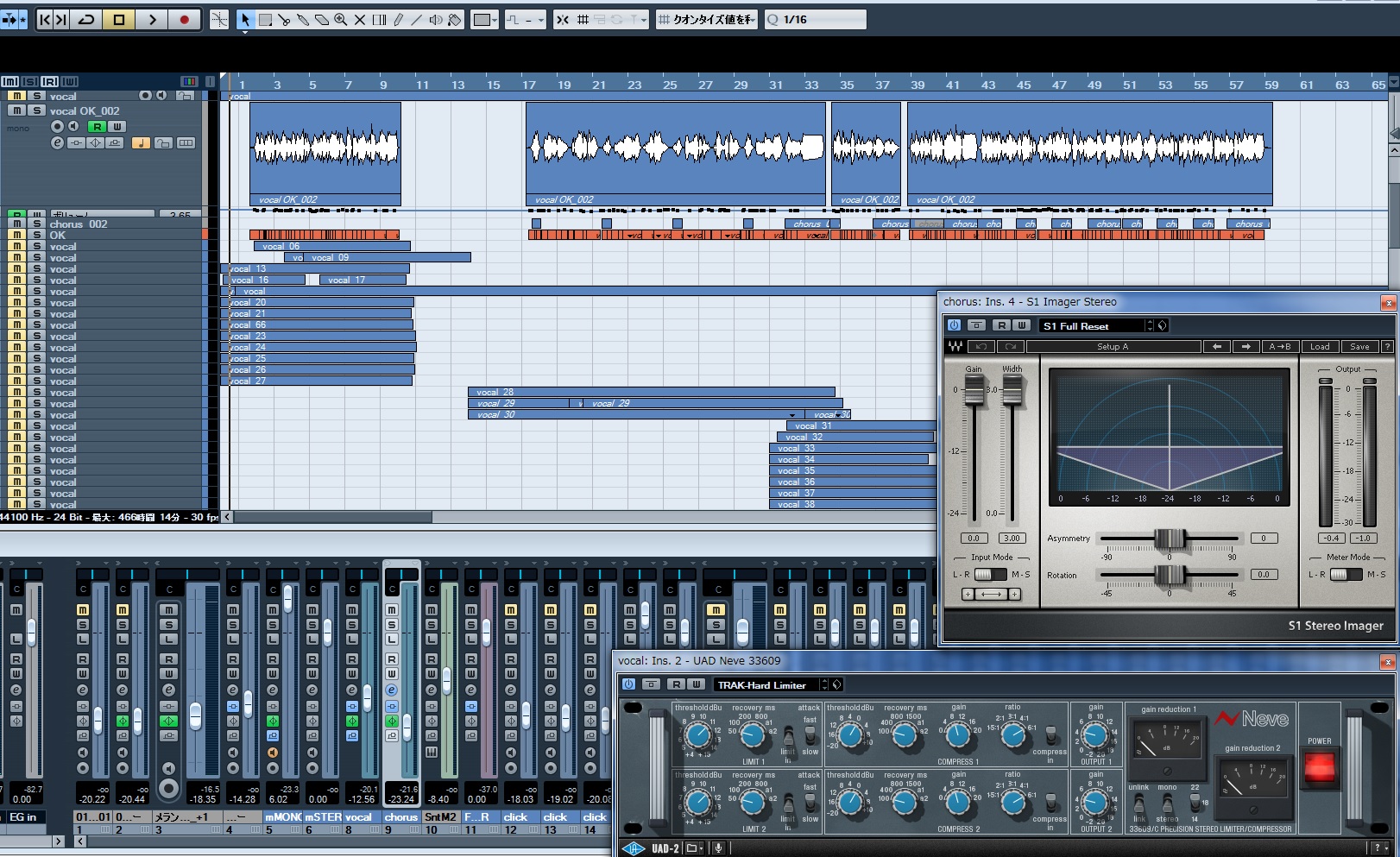Select the Zoom magnifier tool
1400x857 pixels.
point(341,19)
